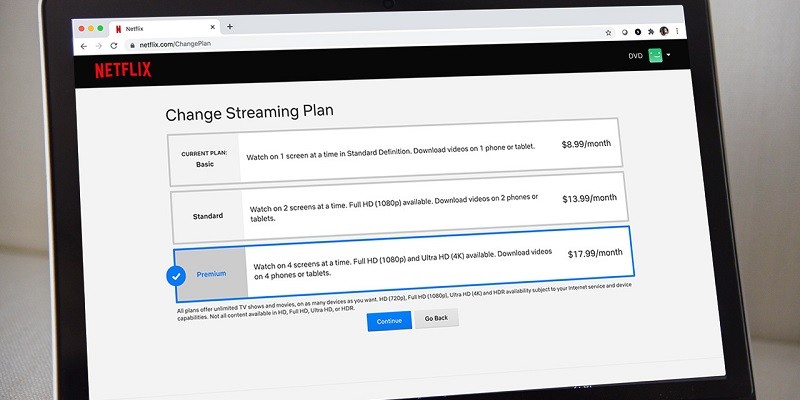
Task: Open the DVD link in header
Action: tap(635, 56)
